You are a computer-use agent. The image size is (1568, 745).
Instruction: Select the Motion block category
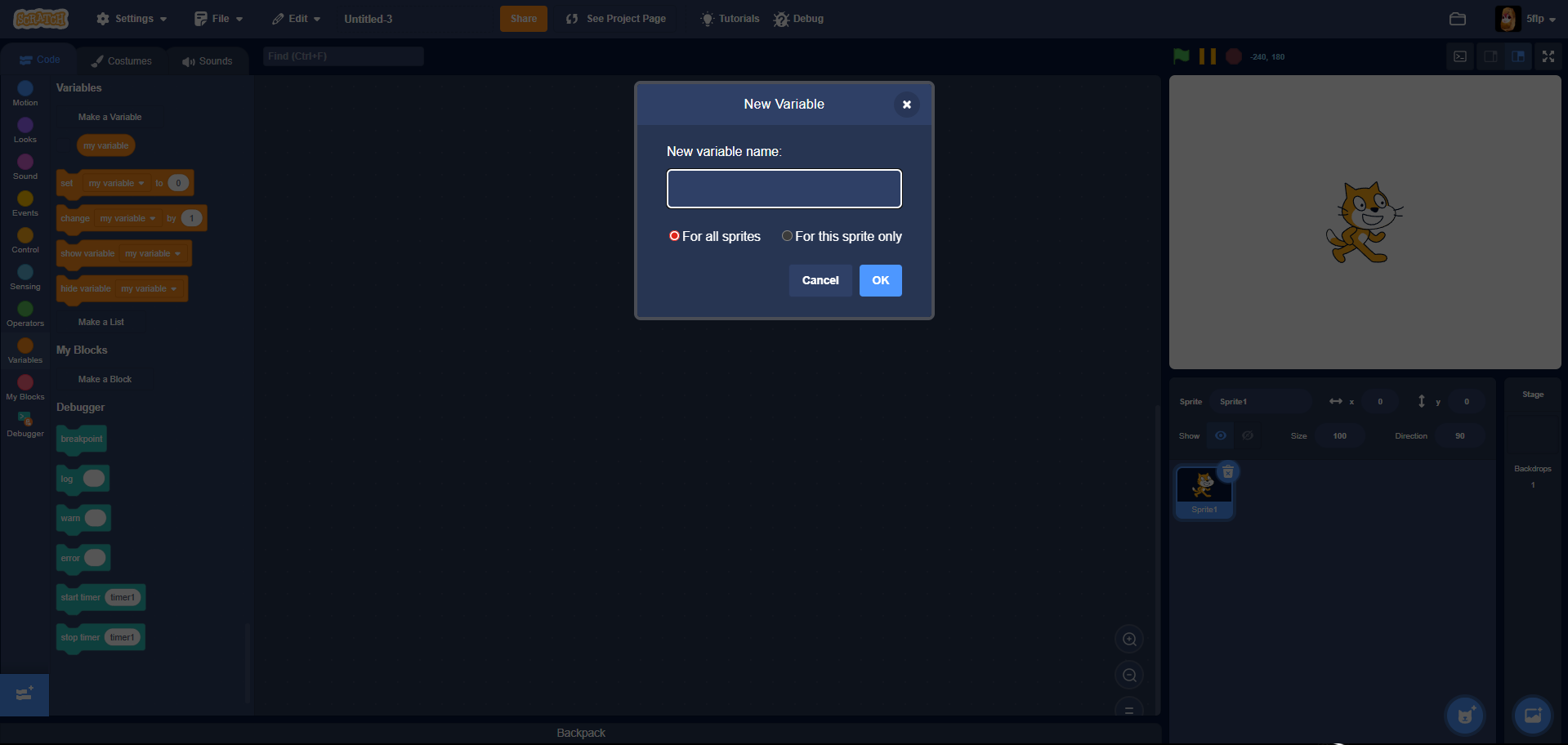tap(25, 93)
